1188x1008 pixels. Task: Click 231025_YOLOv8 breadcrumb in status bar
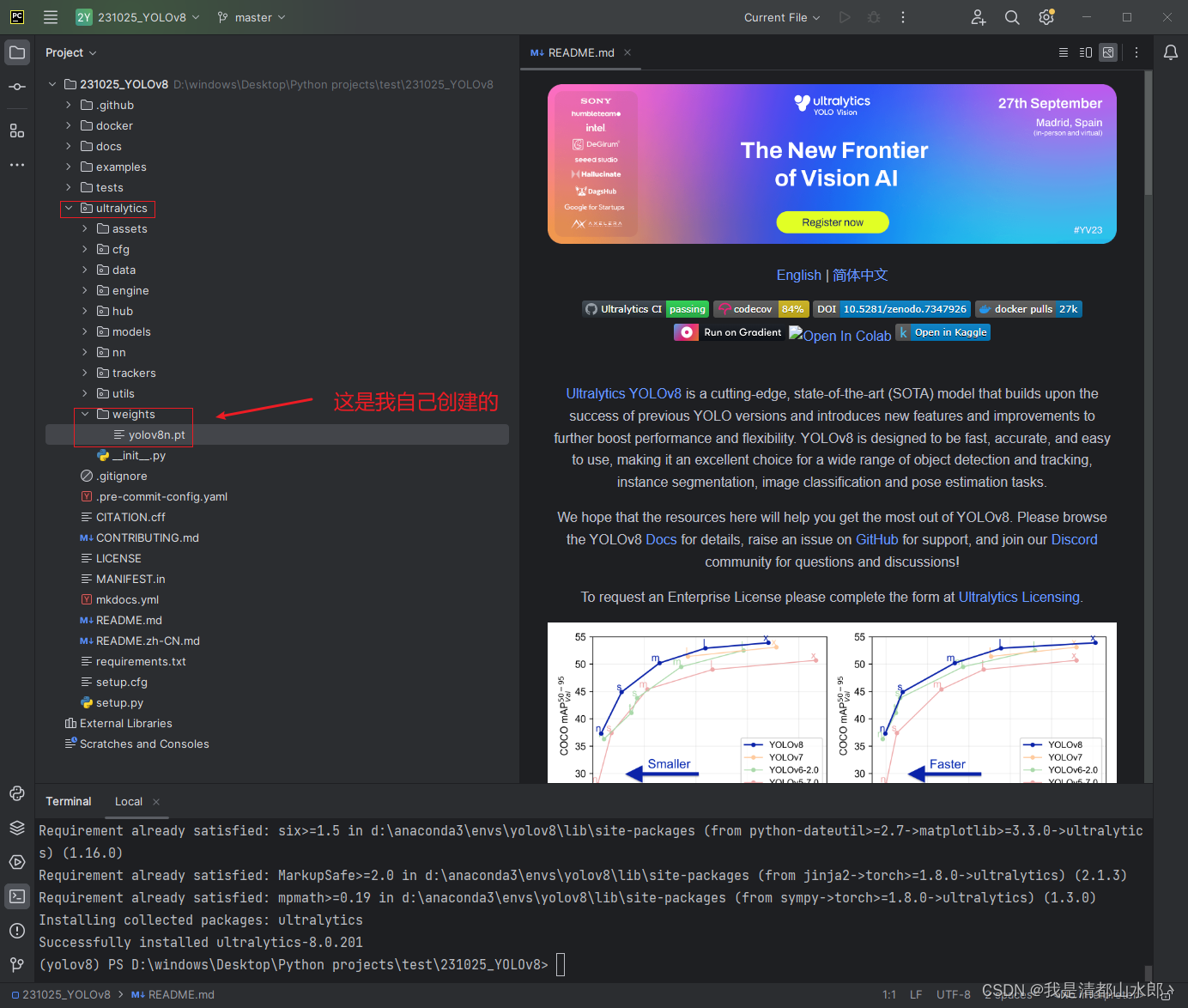point(61,994)
